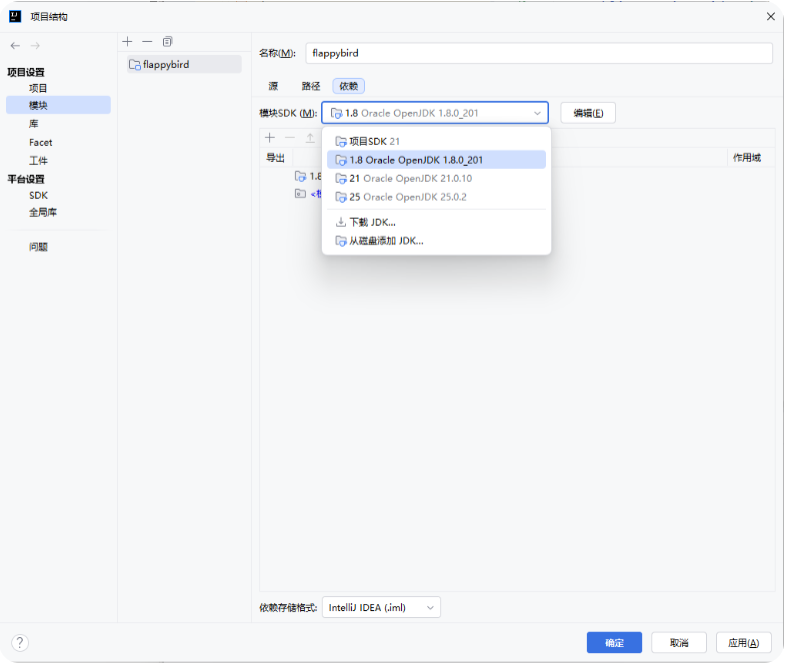Click the forward navigation arrow
788x663 pixels.
click(x=35, y=46)
